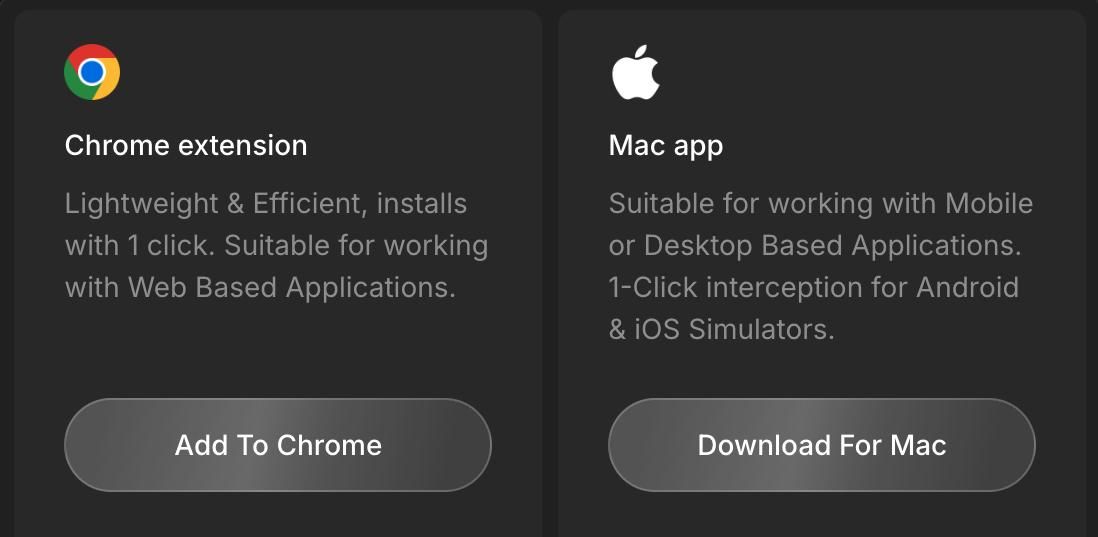Click the "with 1 click. Suitable for working" line
The width and height of the screenshot is (1098, 537).
(276, 246)
